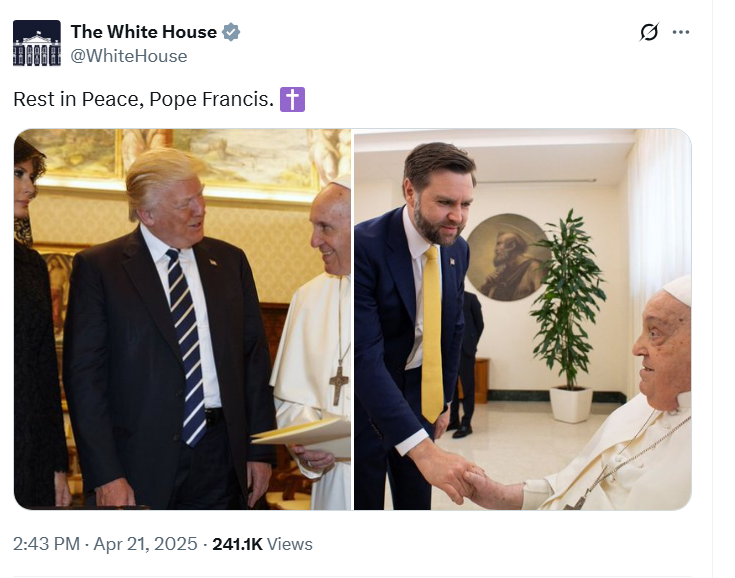Image resolution: width=735 pixels, height=578 pixels.
Task: Open the three-dot More options menu
Action: click(681, 32)
